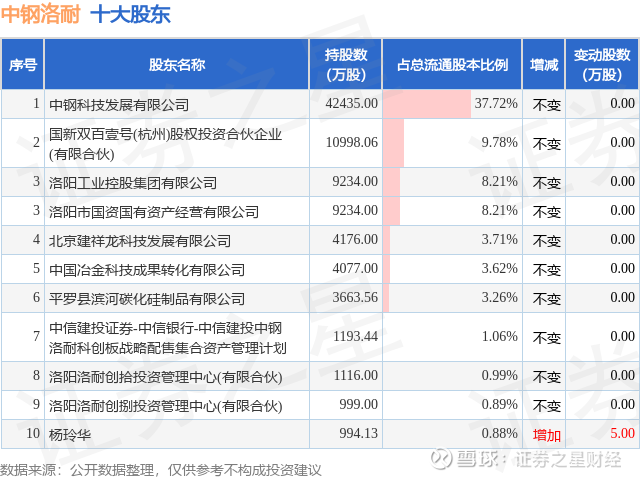
Task: Click the 持股数(万股) column header
Action: 346,64
